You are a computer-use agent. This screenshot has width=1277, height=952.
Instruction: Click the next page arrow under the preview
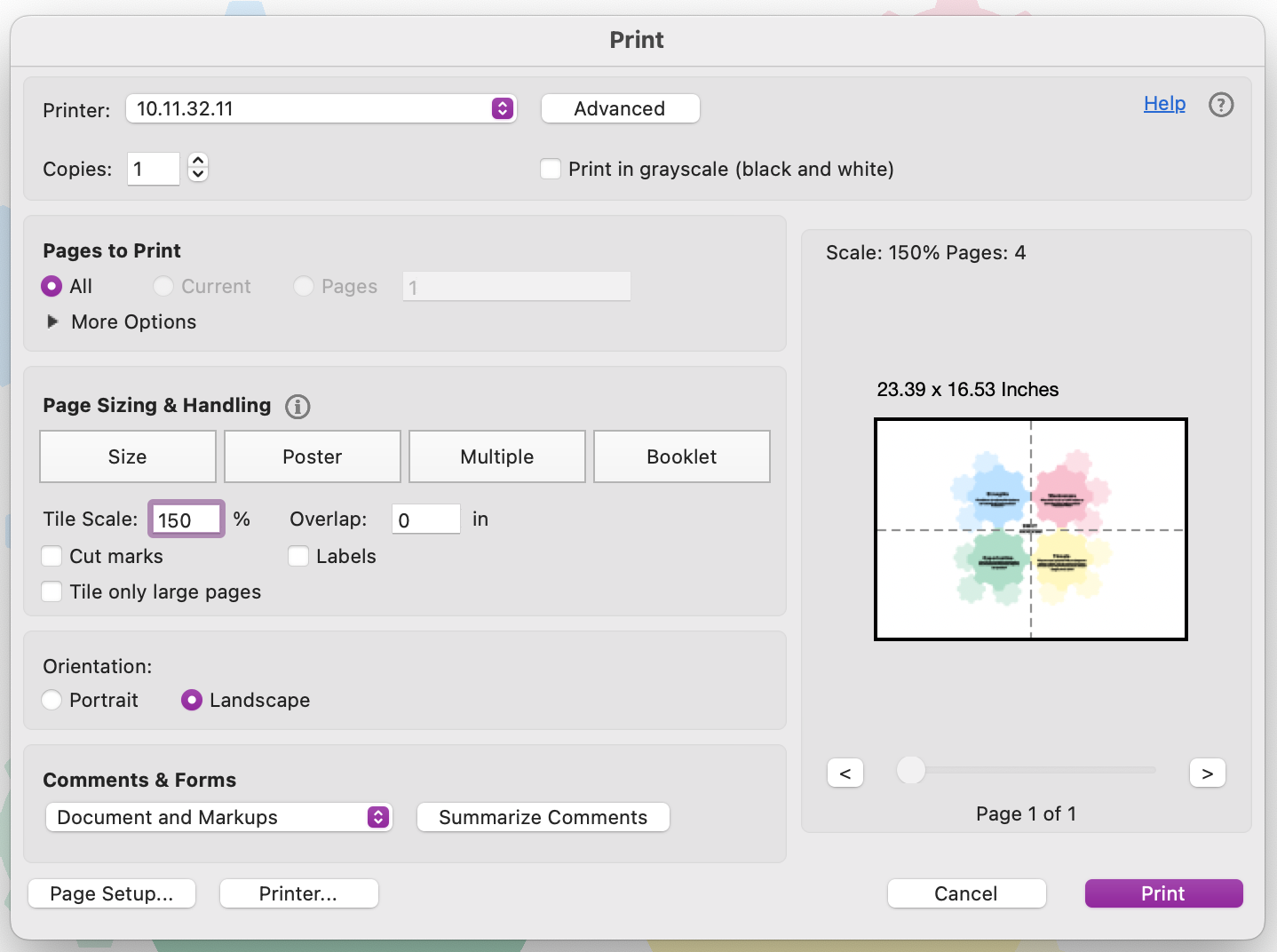tap(1207, 773)
